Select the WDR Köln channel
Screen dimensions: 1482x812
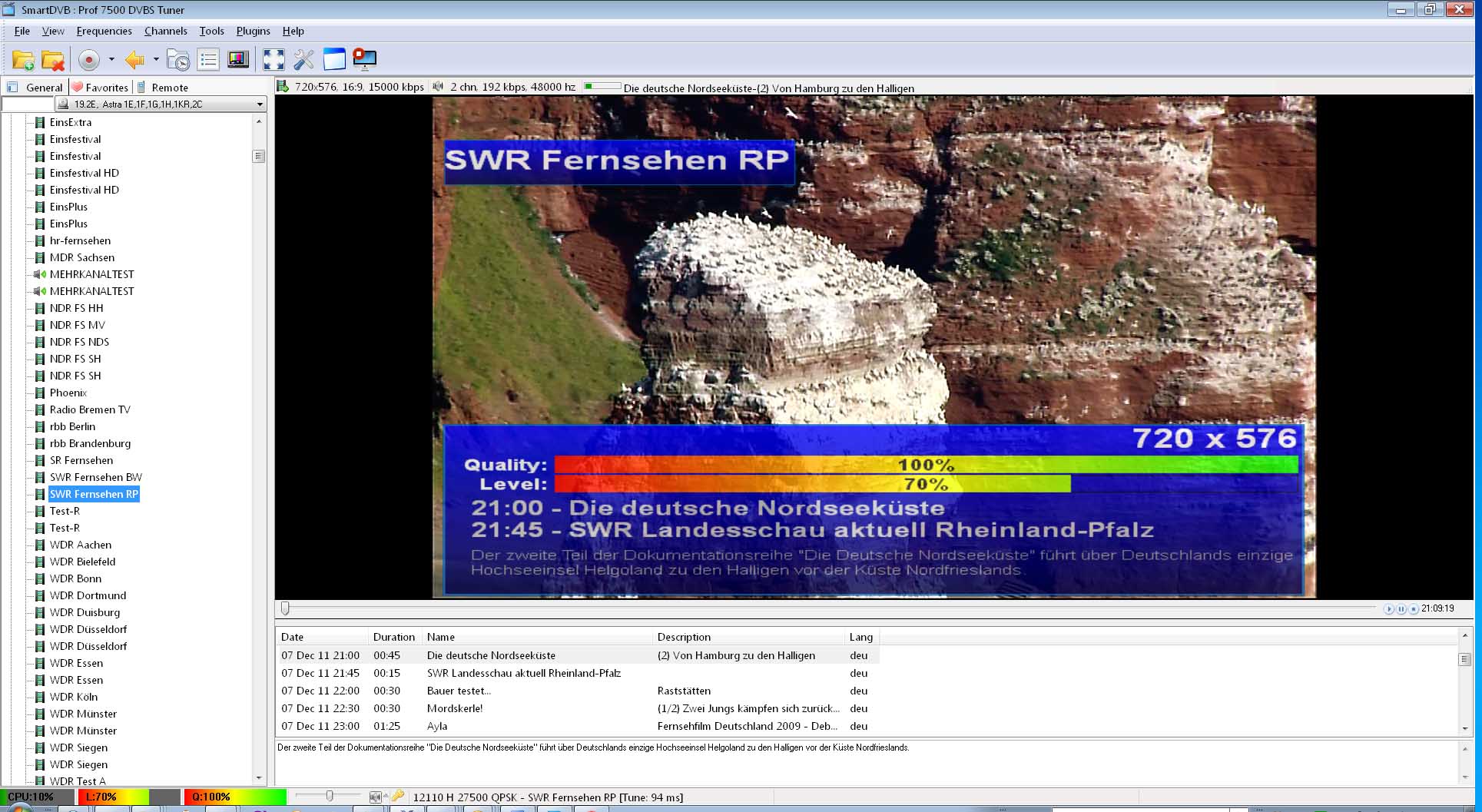click(74, 697)
